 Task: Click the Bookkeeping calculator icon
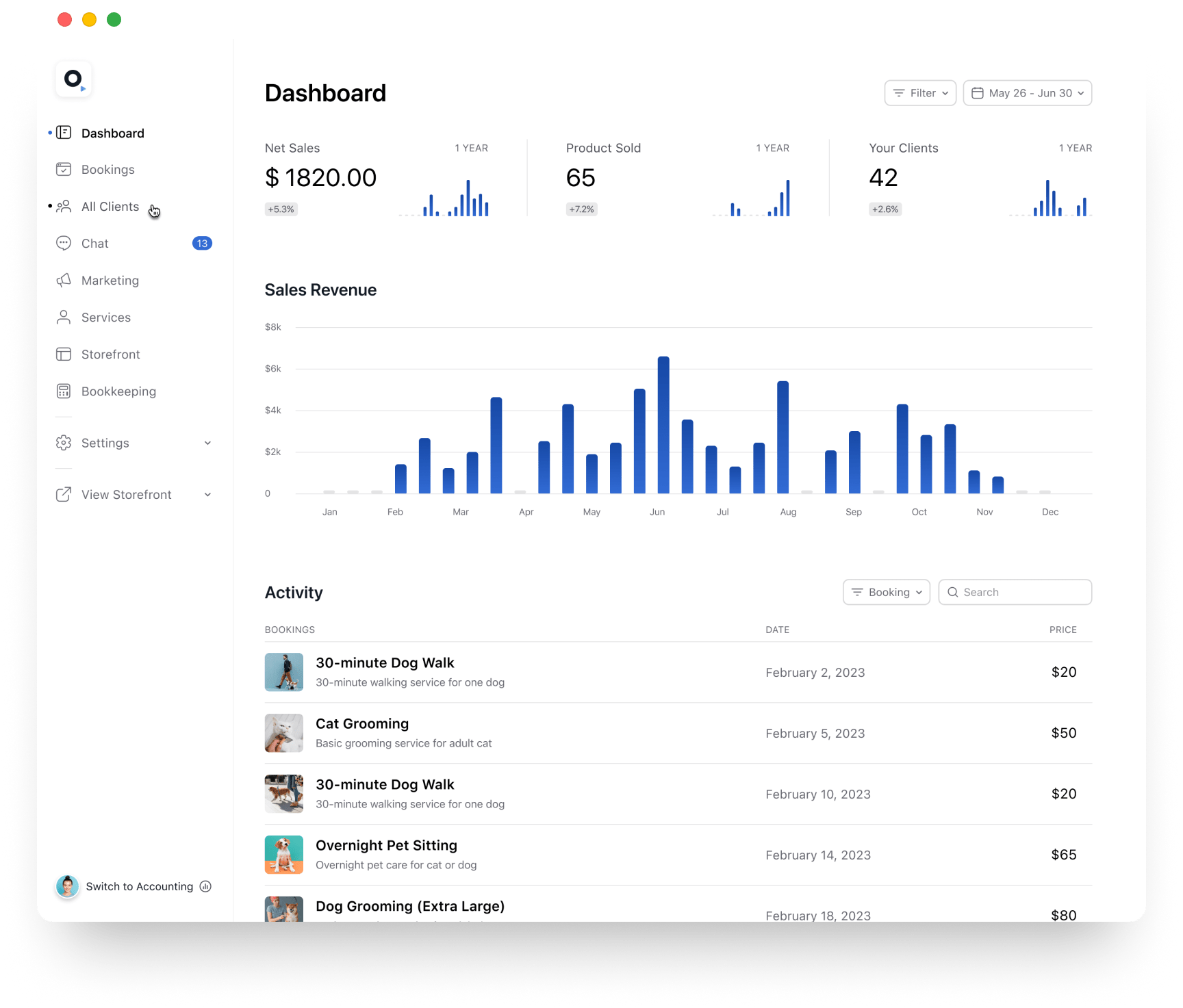click(x=64, y=391)
